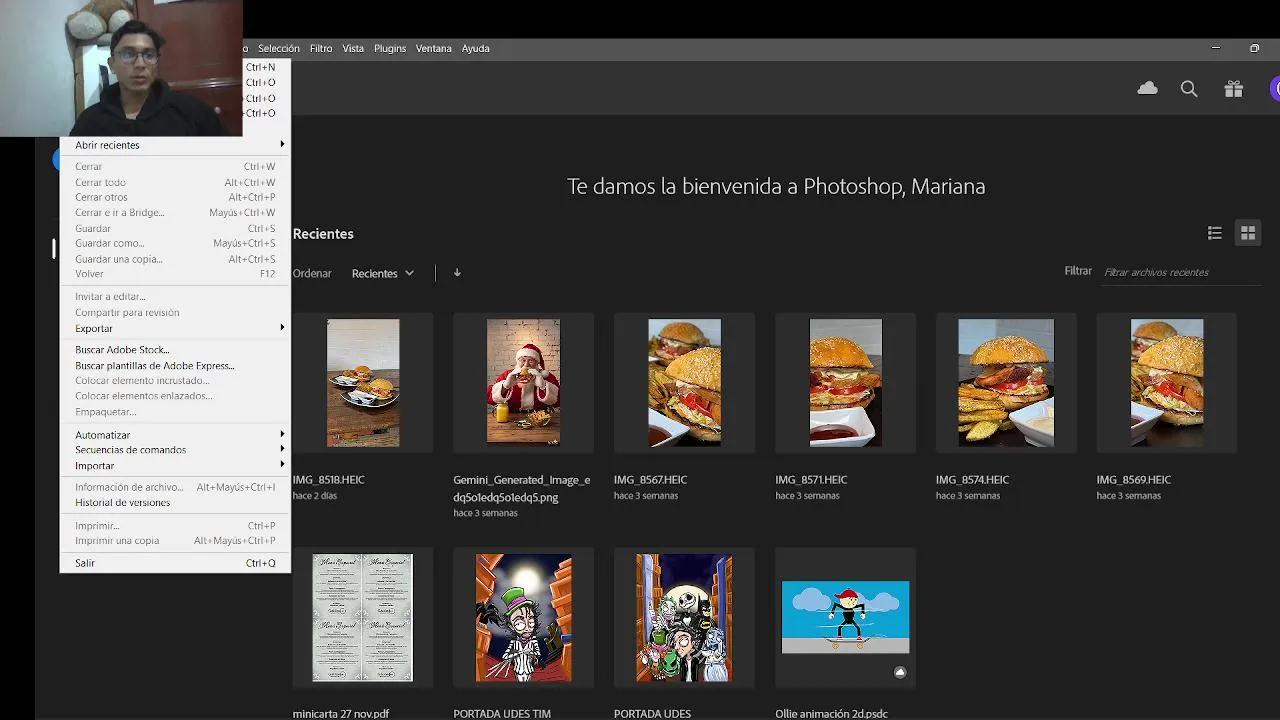Switch recent files to list view
The height and width of the screenshot is (720, 1280).
click(x=1214, y=233)
